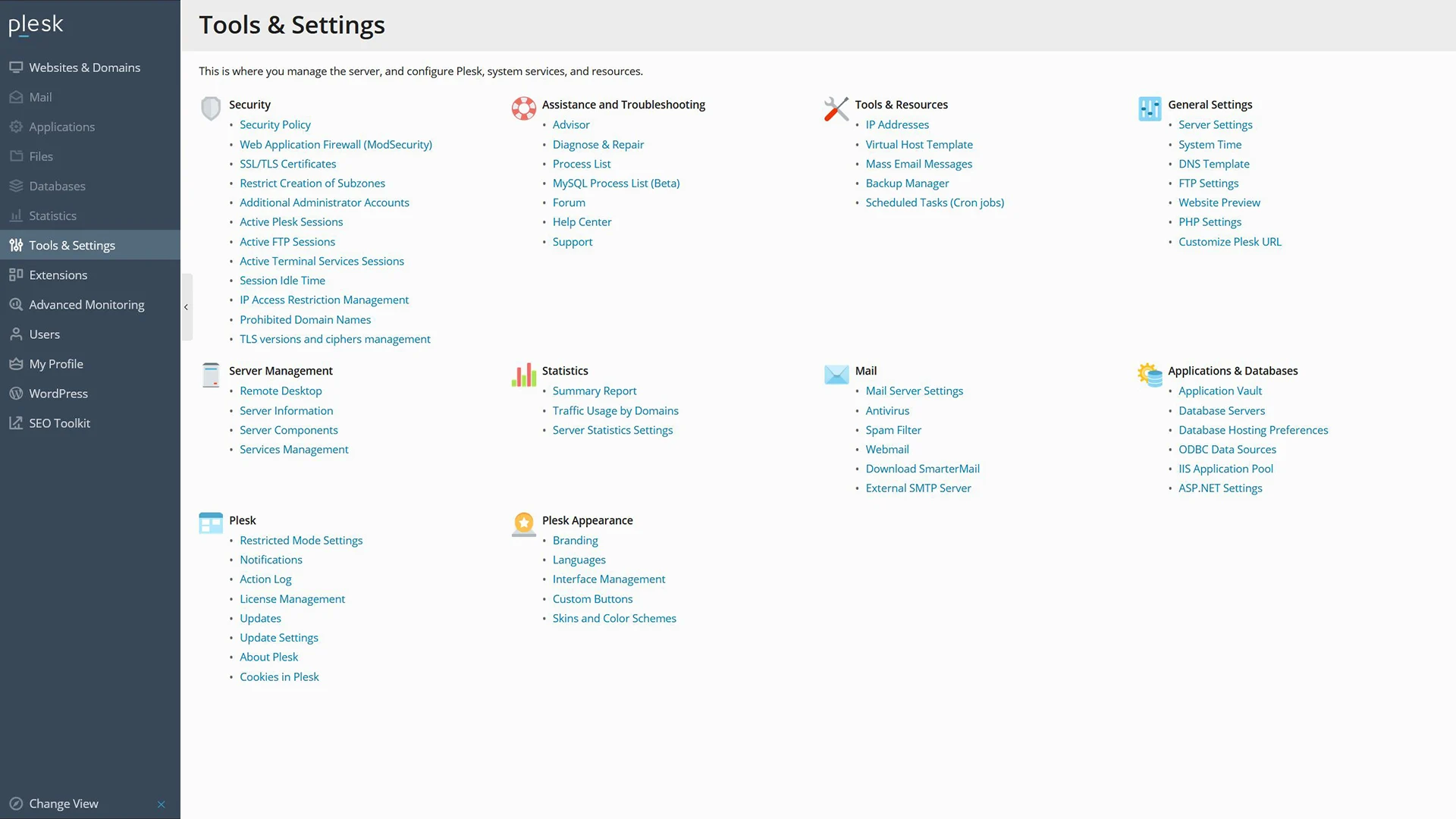The image size is (1456, 819).
Task: Click the Databases stack sidebar icon
Action: coord(16,186)
